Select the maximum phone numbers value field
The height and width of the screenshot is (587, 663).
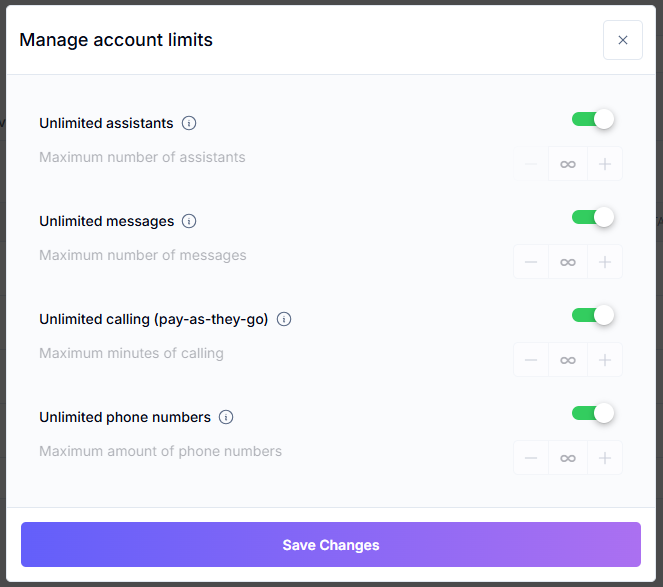tap(567, 458)
